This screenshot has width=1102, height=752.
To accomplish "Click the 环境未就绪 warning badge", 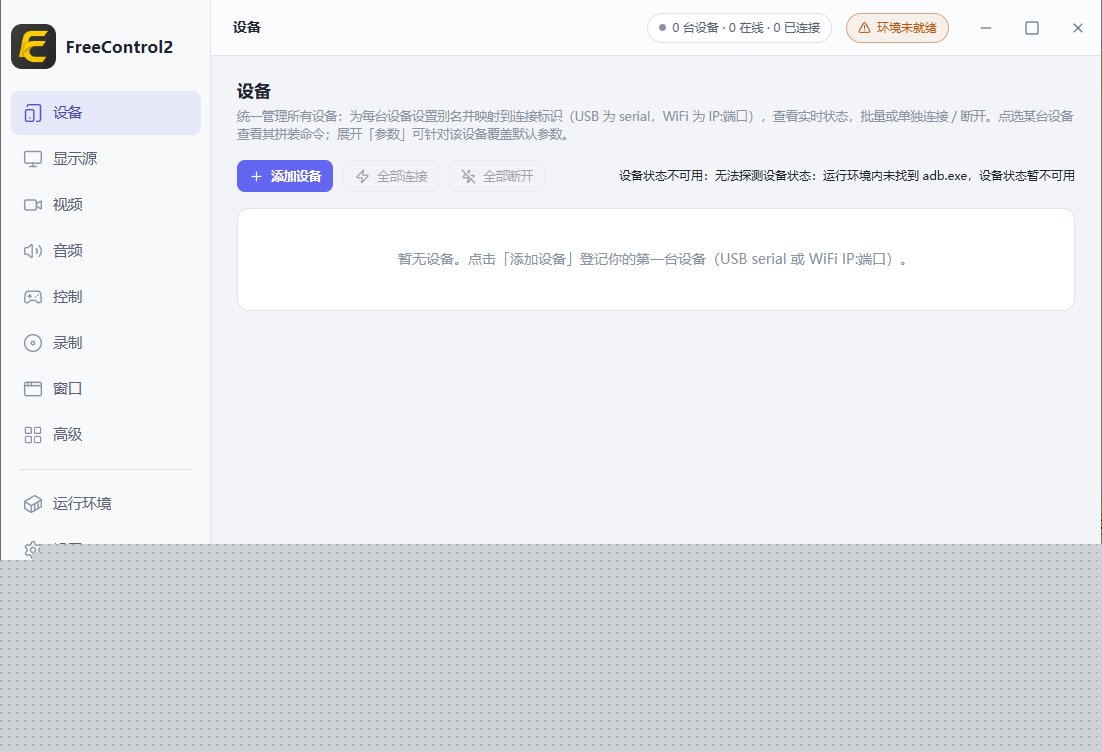I will coord(897,28).
